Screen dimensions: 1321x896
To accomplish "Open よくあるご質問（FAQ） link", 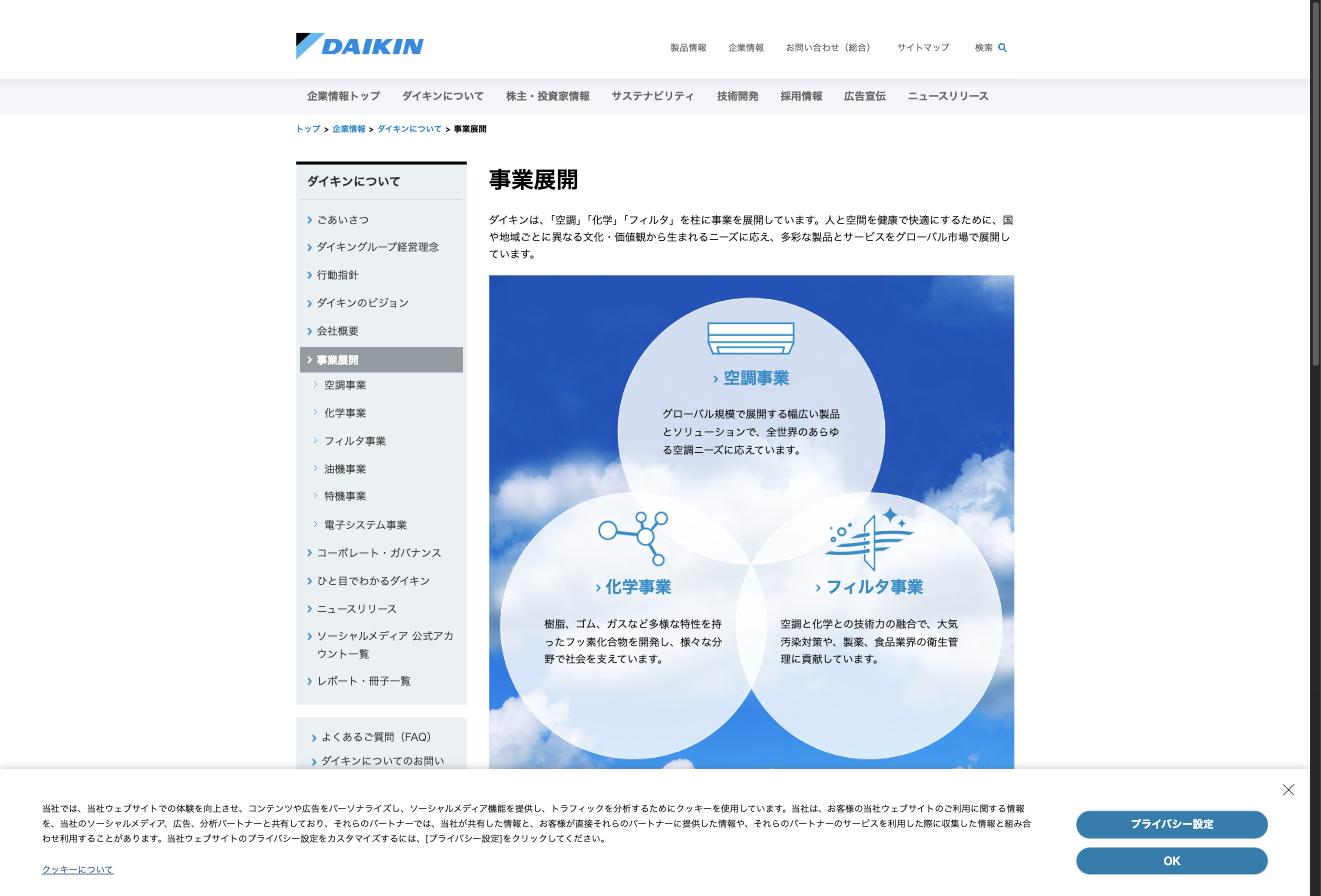I will [x=377, y=737].
